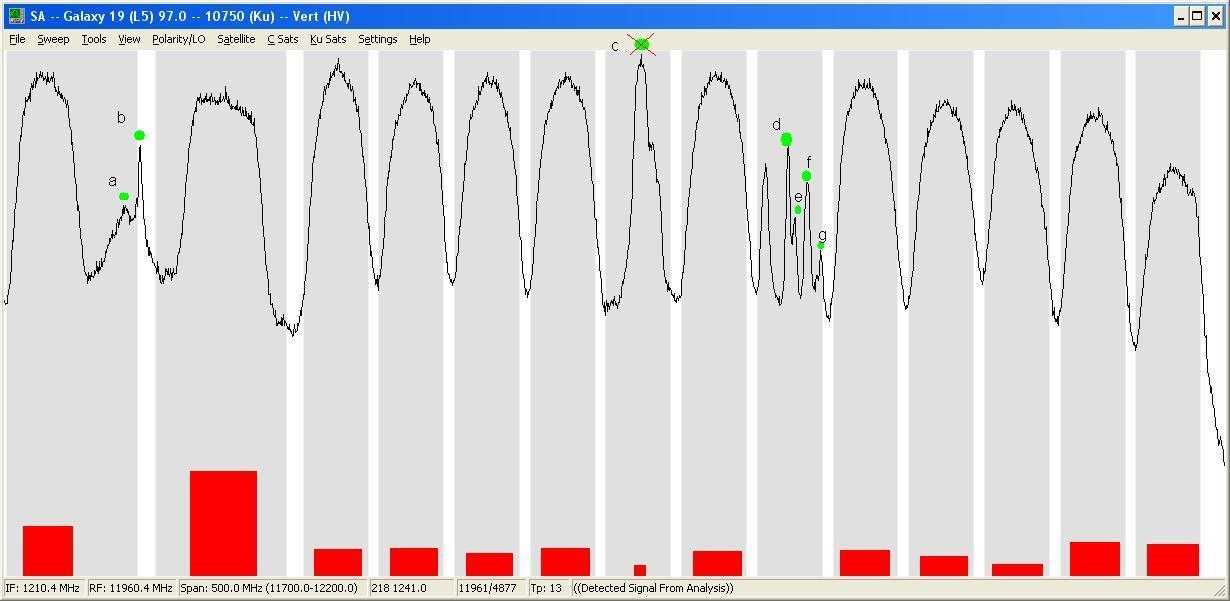Click the small green marker labeled e
The width and height of the screenshot is (1230, 601).
pyautogui.click(x=798, y=210)
